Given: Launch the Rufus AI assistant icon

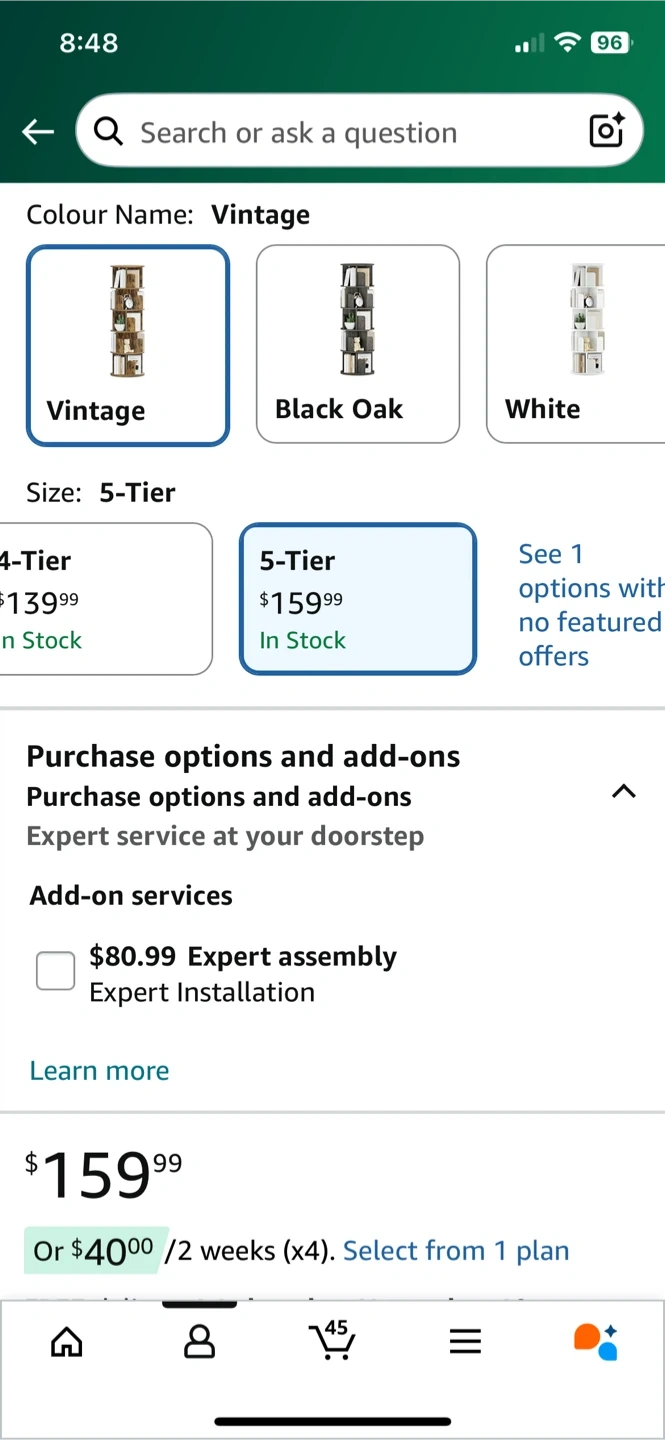Looking at the screenshot, I should pos(596,1341).
